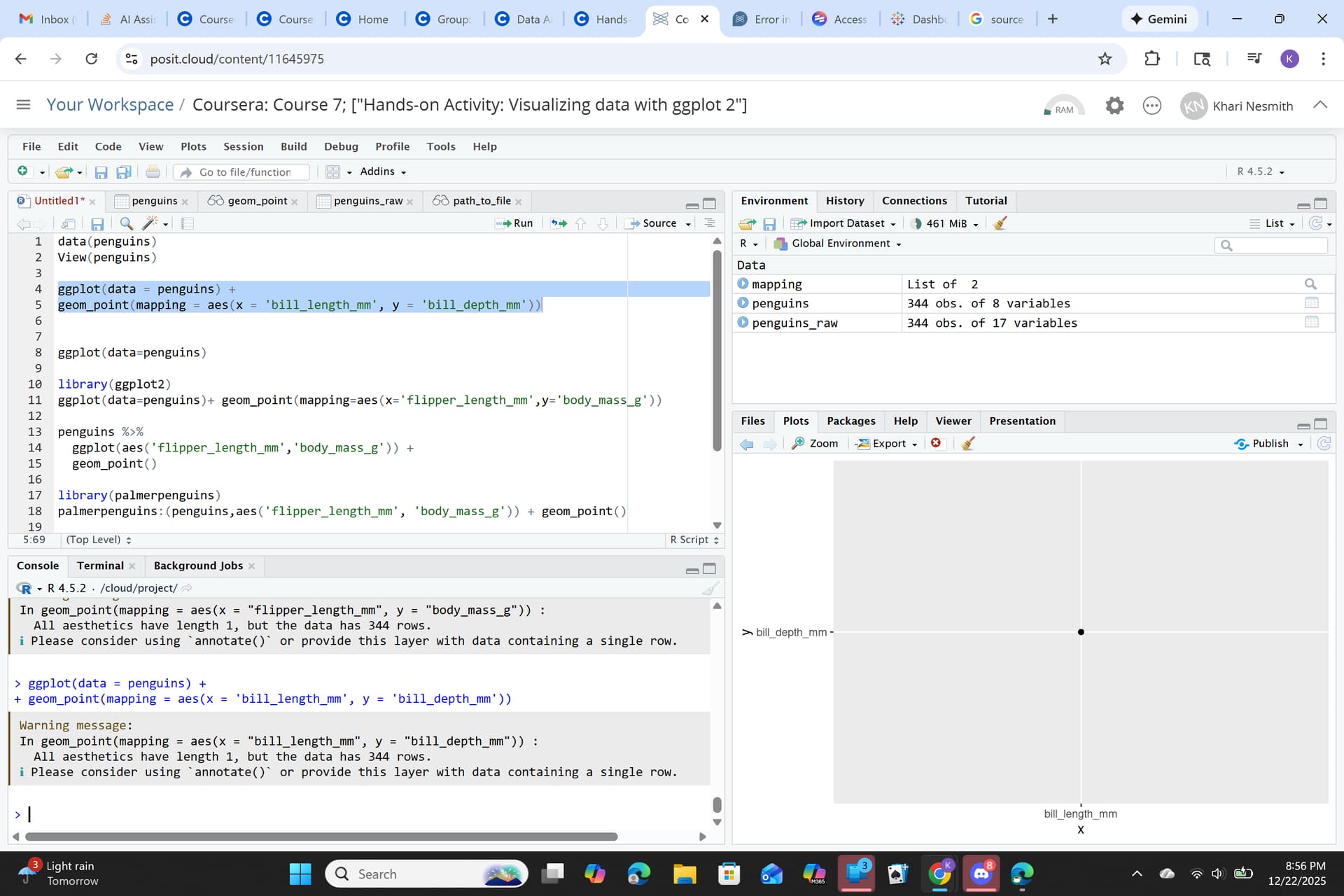Click the re-run previous code region icon

[x=558, y=223]
